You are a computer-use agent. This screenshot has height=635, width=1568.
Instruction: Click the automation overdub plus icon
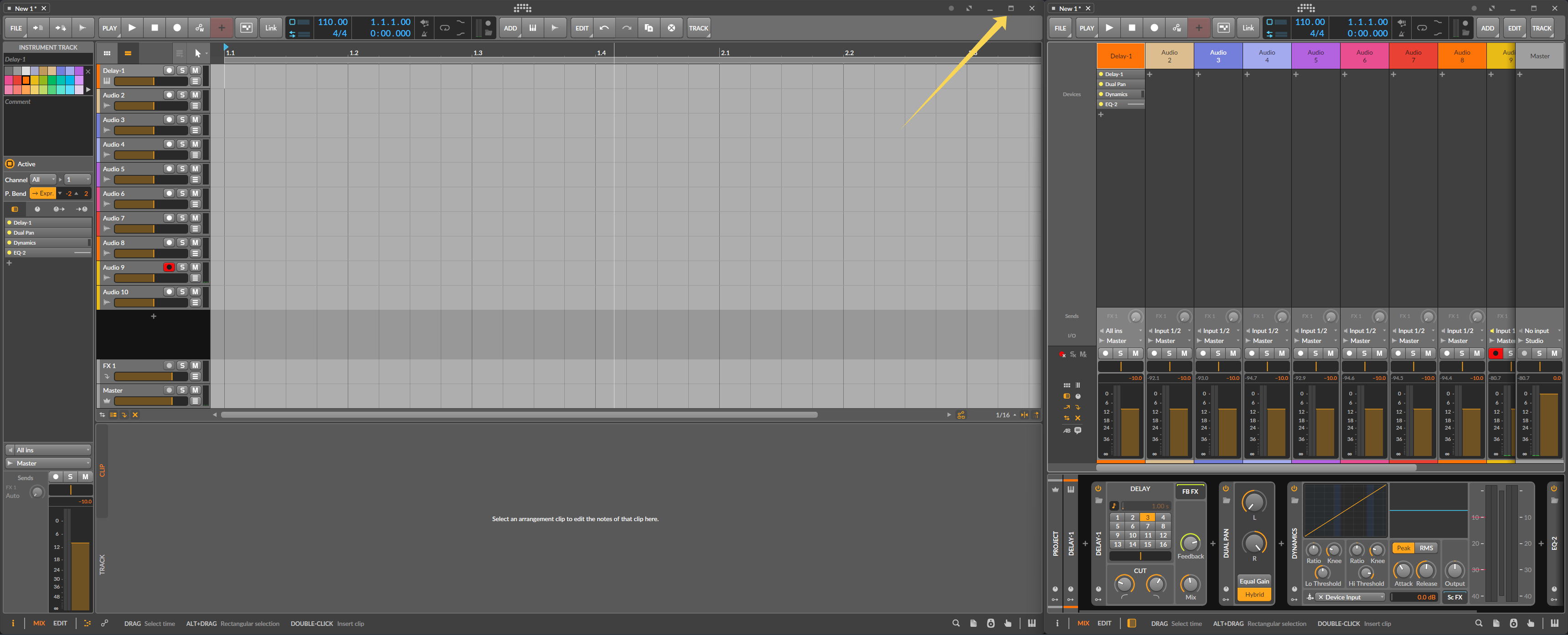[222, 28]
